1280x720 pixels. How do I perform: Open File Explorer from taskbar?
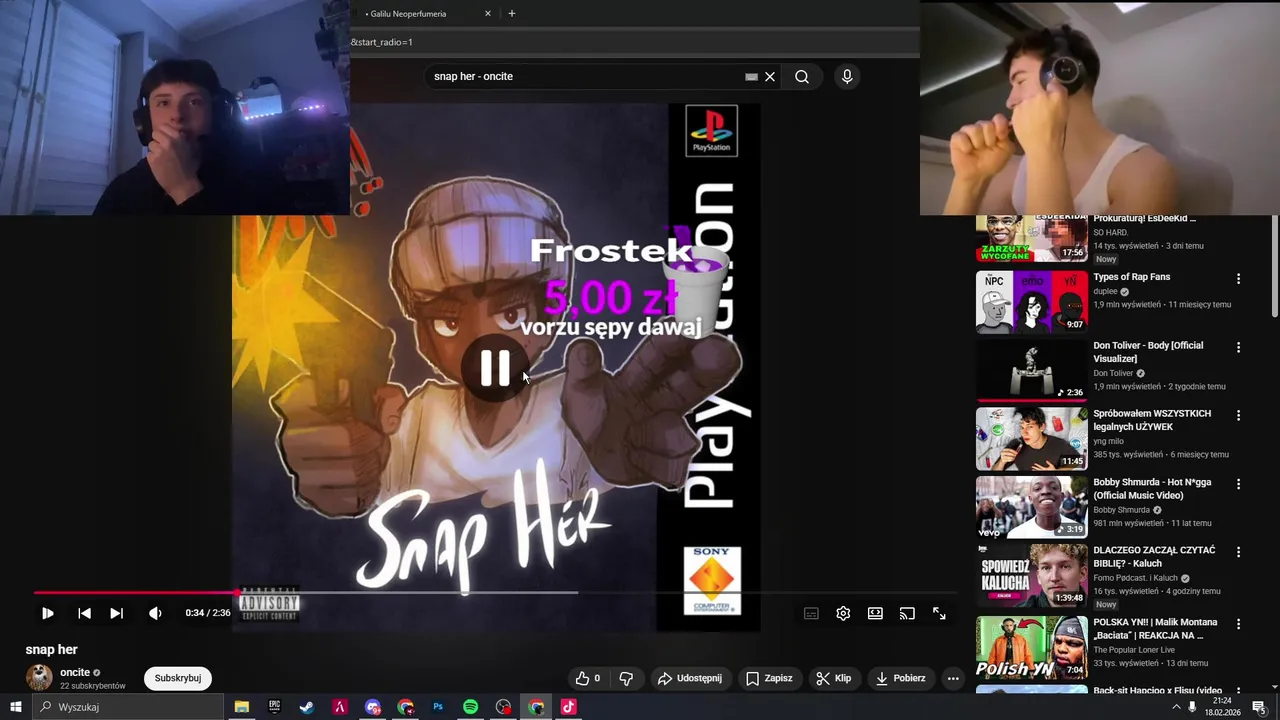242,707
